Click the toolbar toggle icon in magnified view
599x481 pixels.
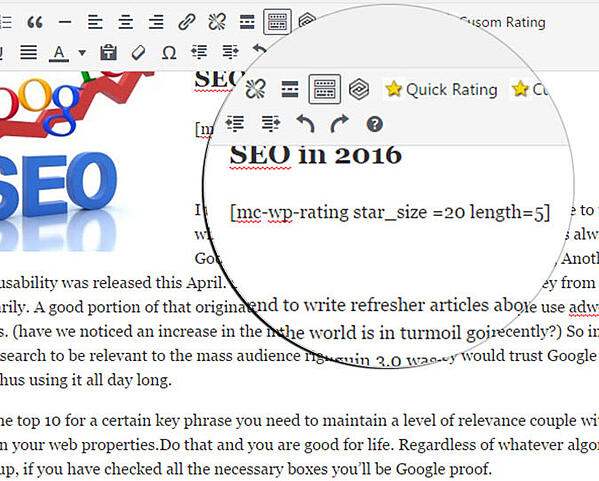coord(325,89)
